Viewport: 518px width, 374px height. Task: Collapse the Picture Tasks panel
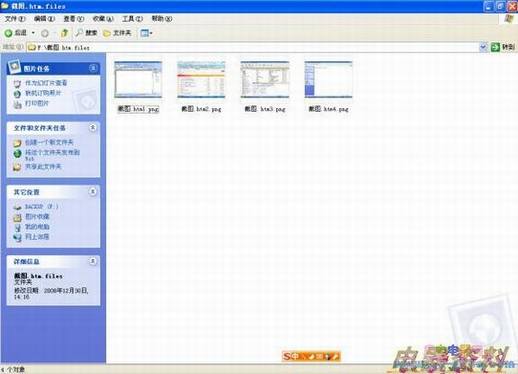pyautogui.click(x=93, y=68)
